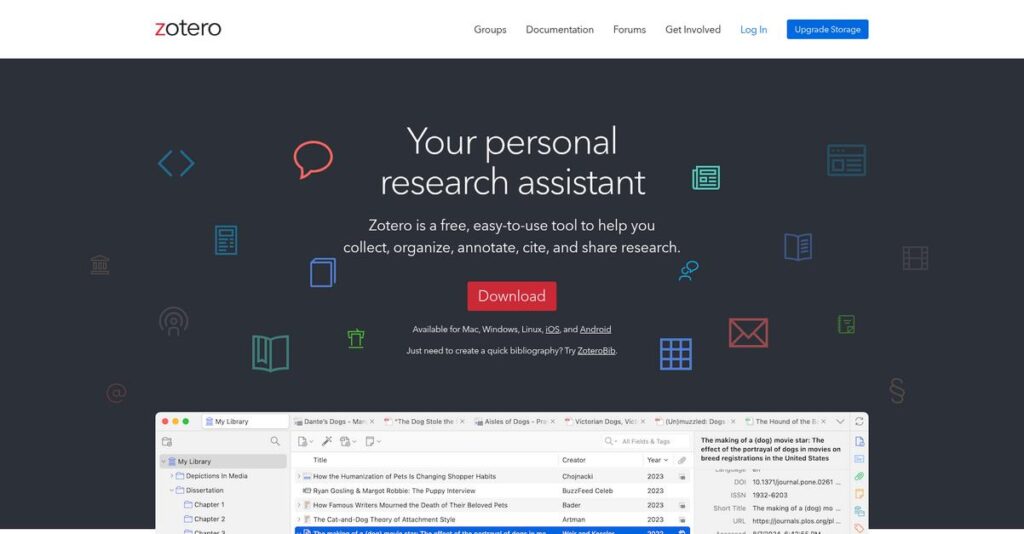Close the Aisles of Dogs tab

click(552, 422)
